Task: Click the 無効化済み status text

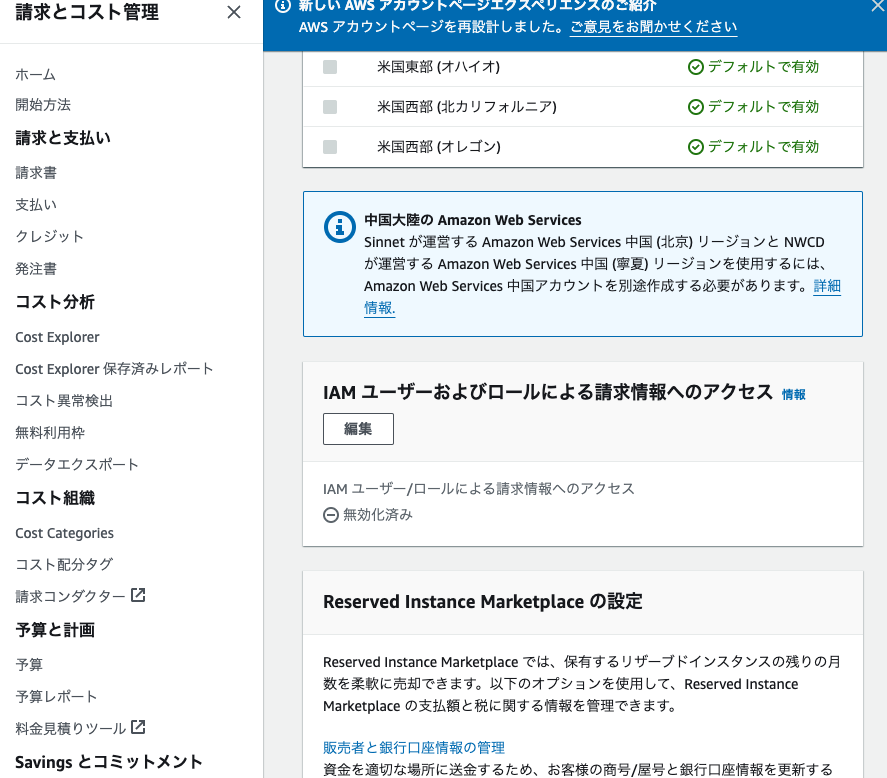Action: tap(378, 515)
